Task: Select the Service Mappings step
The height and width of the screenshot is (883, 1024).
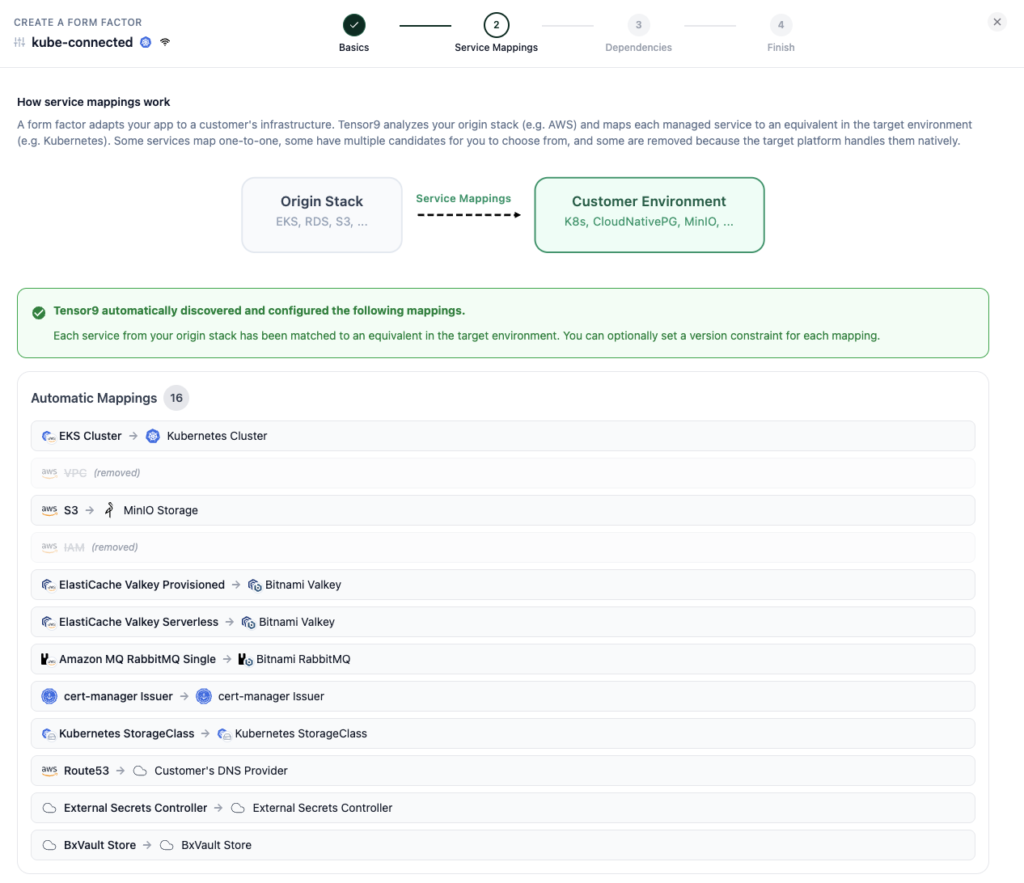Action: 496,26
